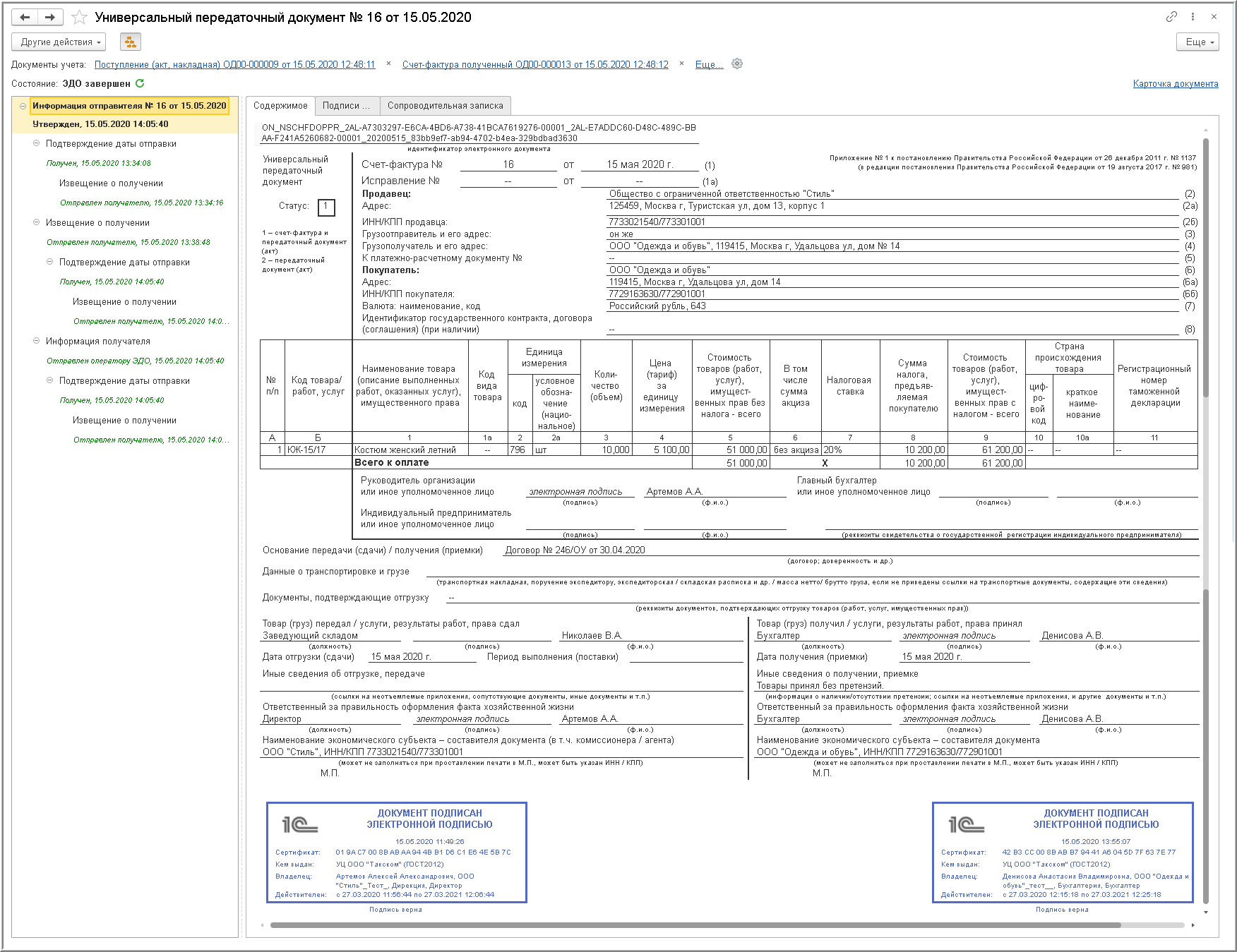Viewport: 1237px width, 952px height.
Task: Click Утвержден, 15.05.2020 14:05:40 status line
Action: tap(100, 123)
